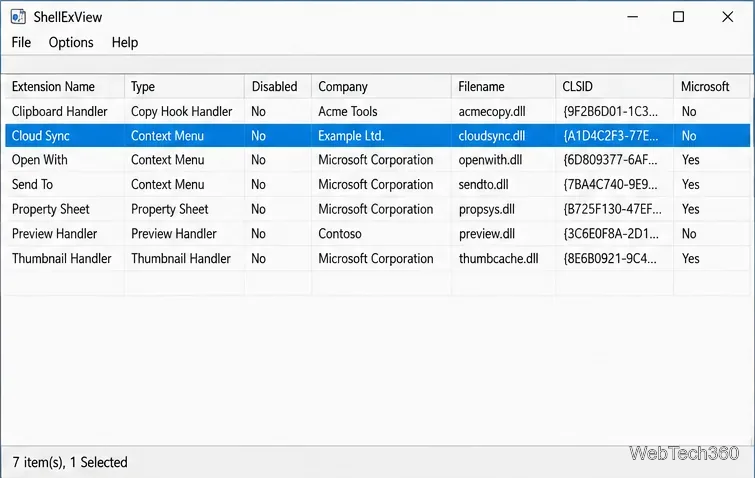Click Context Menu type in Send To row
The height and width of the screenshot is (478, 755).
coord(168,184)
